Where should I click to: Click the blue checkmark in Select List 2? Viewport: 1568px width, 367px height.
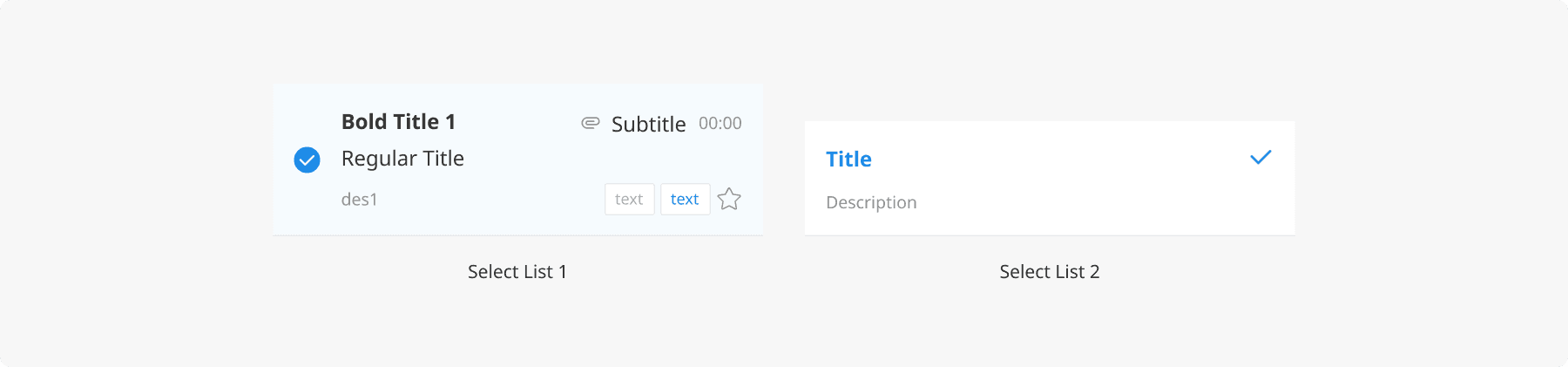pos(1260,158)
